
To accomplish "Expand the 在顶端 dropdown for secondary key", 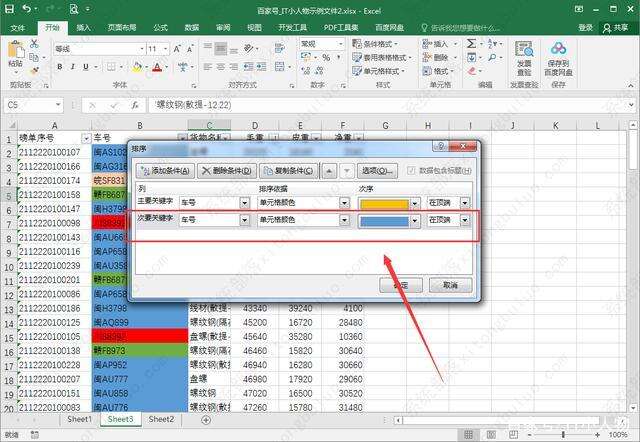I will pyautogui.click(x=465, y=220).
